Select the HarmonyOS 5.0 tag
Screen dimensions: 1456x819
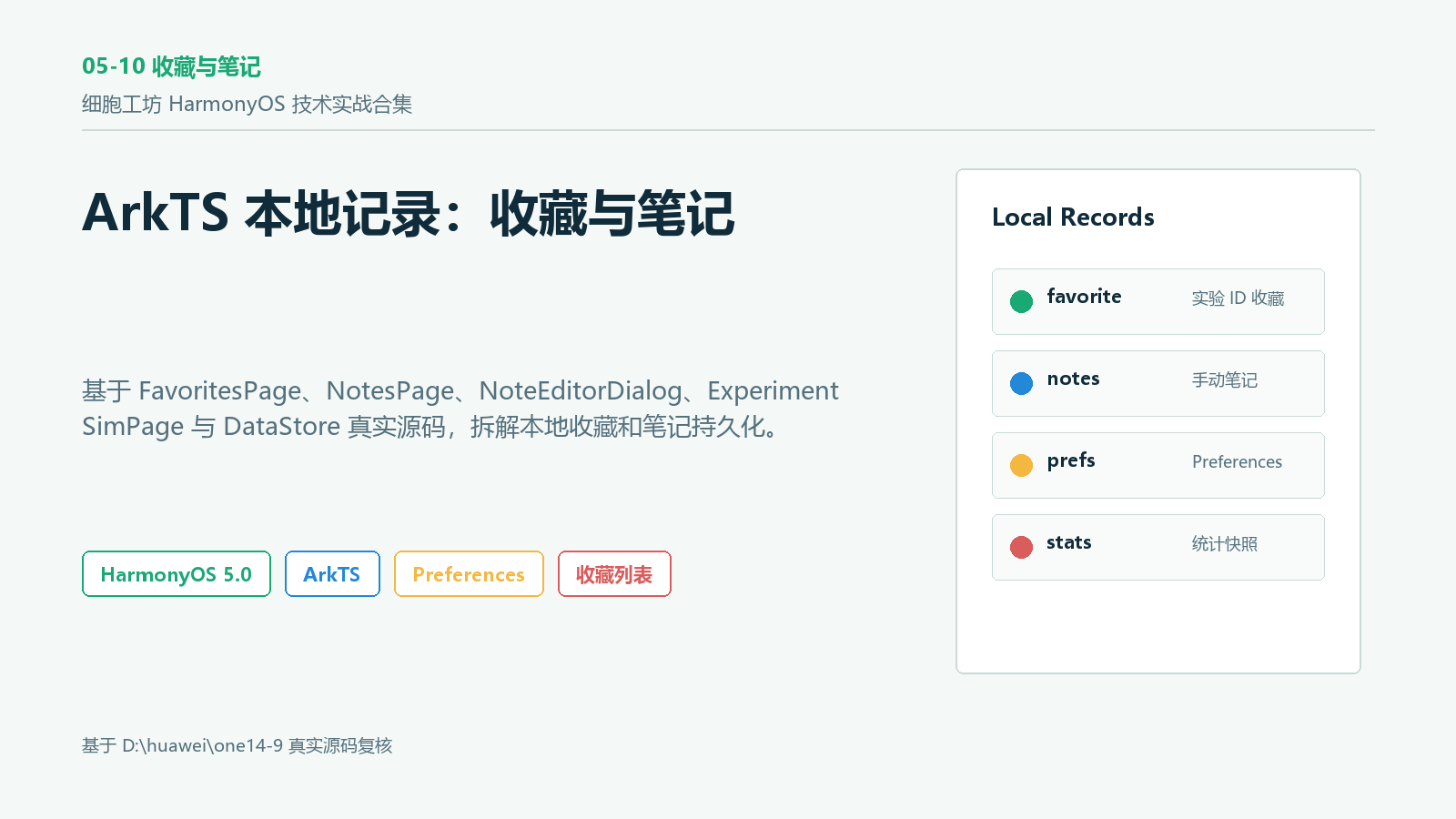tap(177, 574)
